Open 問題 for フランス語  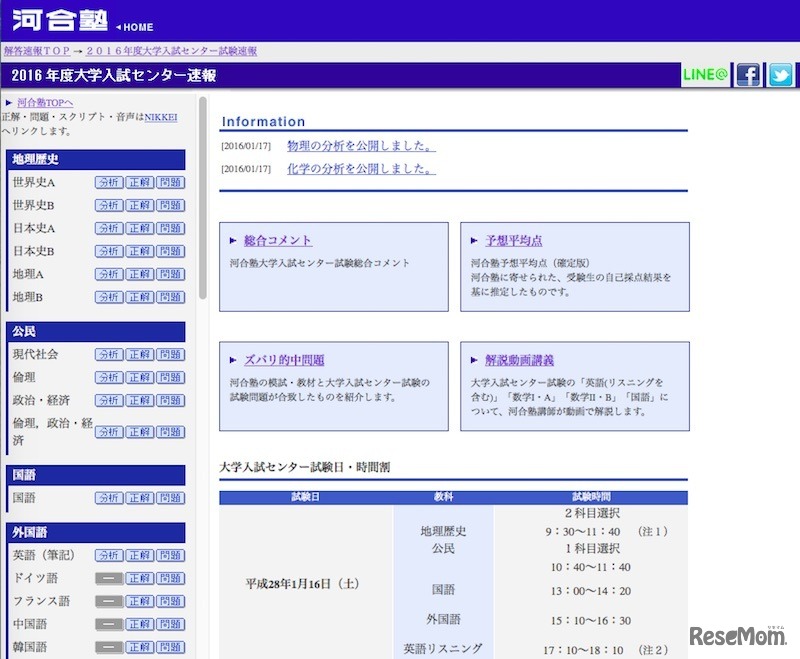pos(168,601)
